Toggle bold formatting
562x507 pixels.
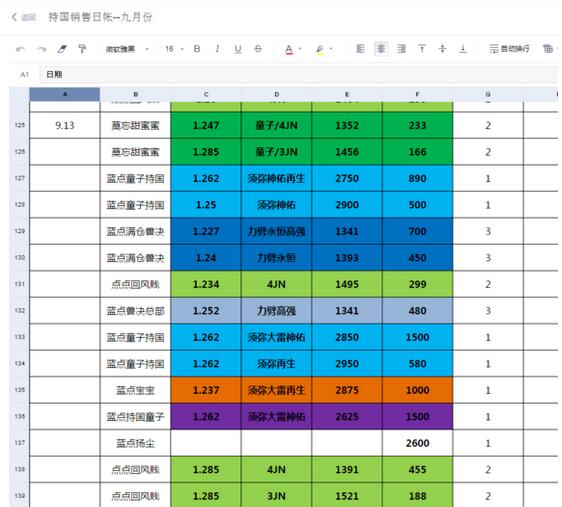[197, 49]
